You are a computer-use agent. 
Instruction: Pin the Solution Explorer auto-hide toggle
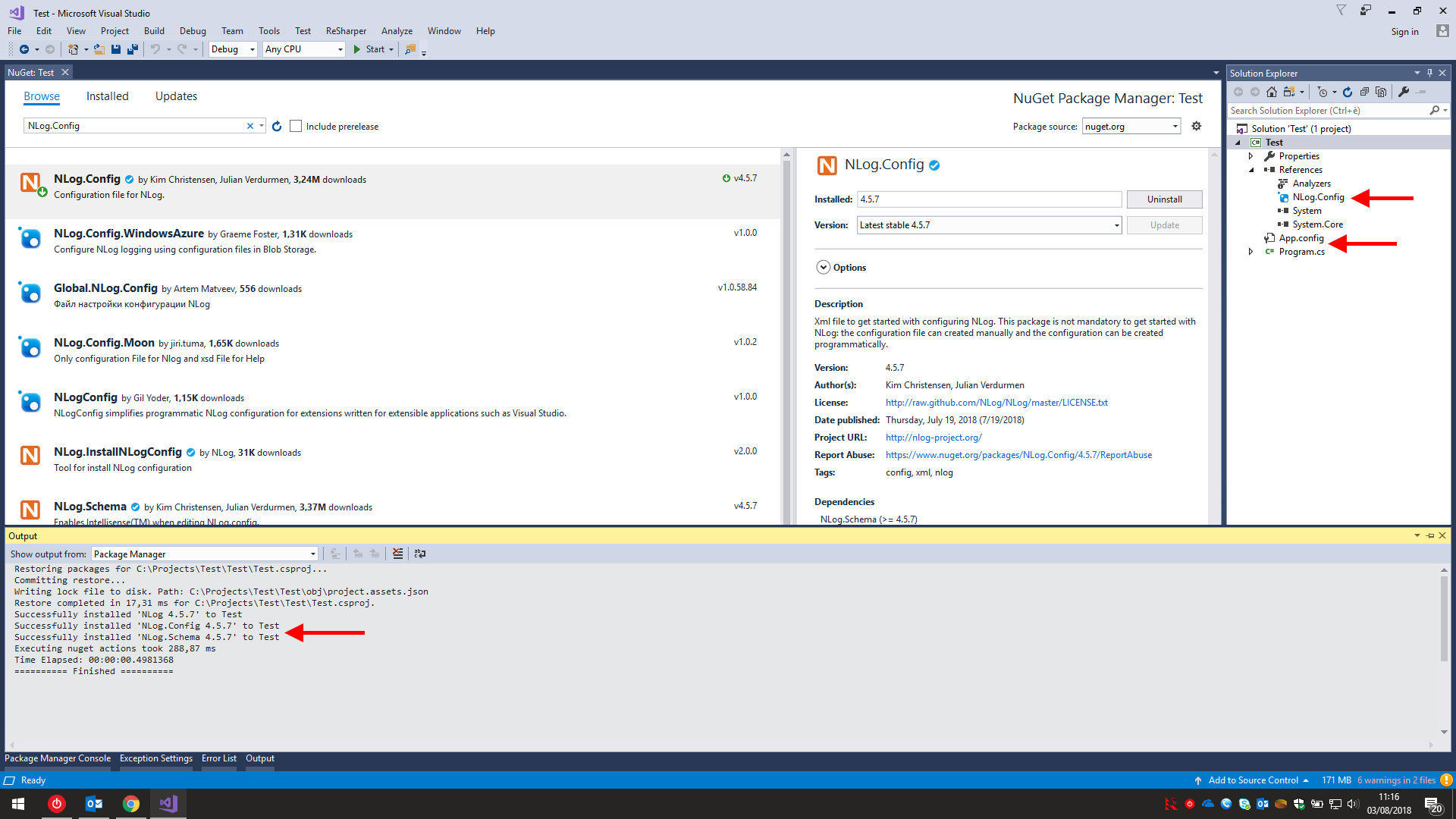pyautogui.click(x=1429, y=73)
